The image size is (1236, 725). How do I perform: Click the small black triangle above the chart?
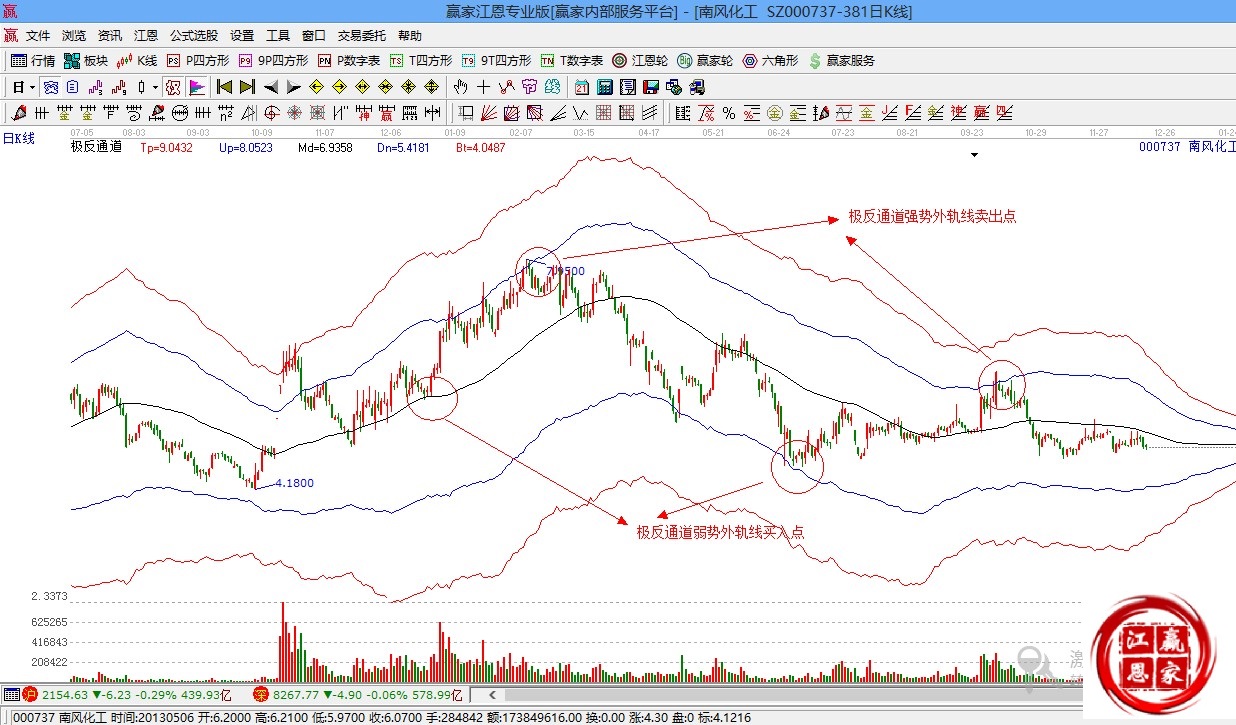pyautogui.click(x=974, y=155)
